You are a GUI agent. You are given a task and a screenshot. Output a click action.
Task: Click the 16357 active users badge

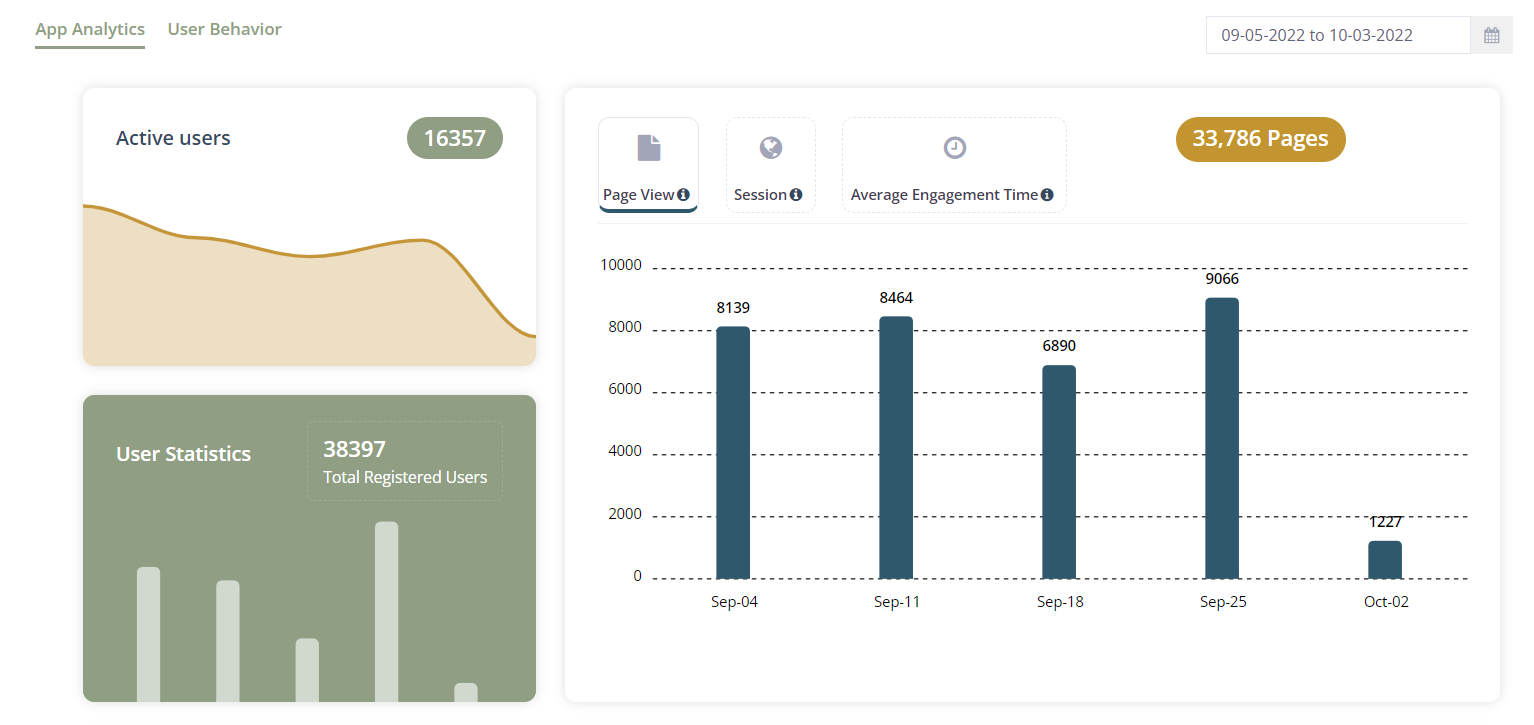click(x=455, y=138)
